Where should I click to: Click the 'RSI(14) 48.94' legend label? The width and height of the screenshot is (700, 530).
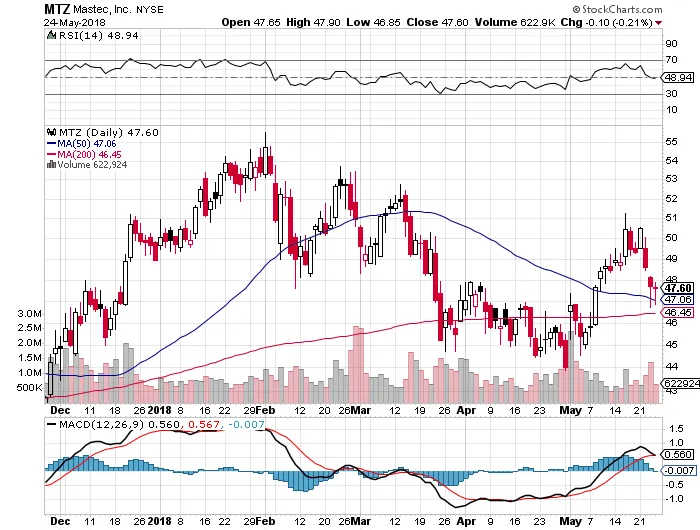[99, 35]
